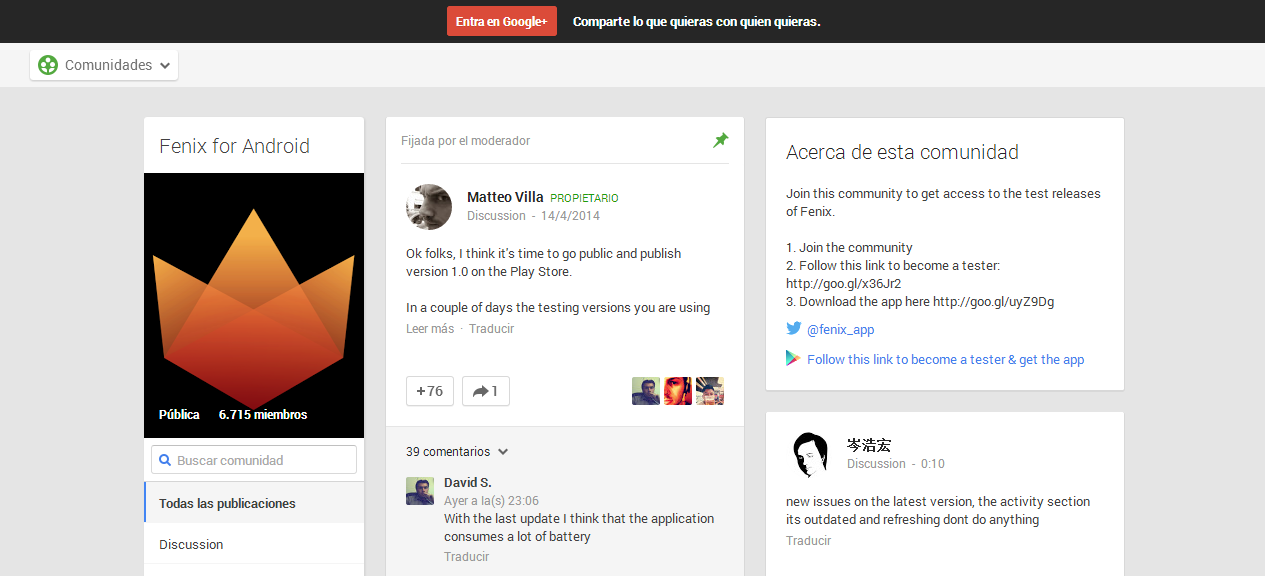Expand the 39 comentarios list
1265x576 pixels.
point(457,452)
